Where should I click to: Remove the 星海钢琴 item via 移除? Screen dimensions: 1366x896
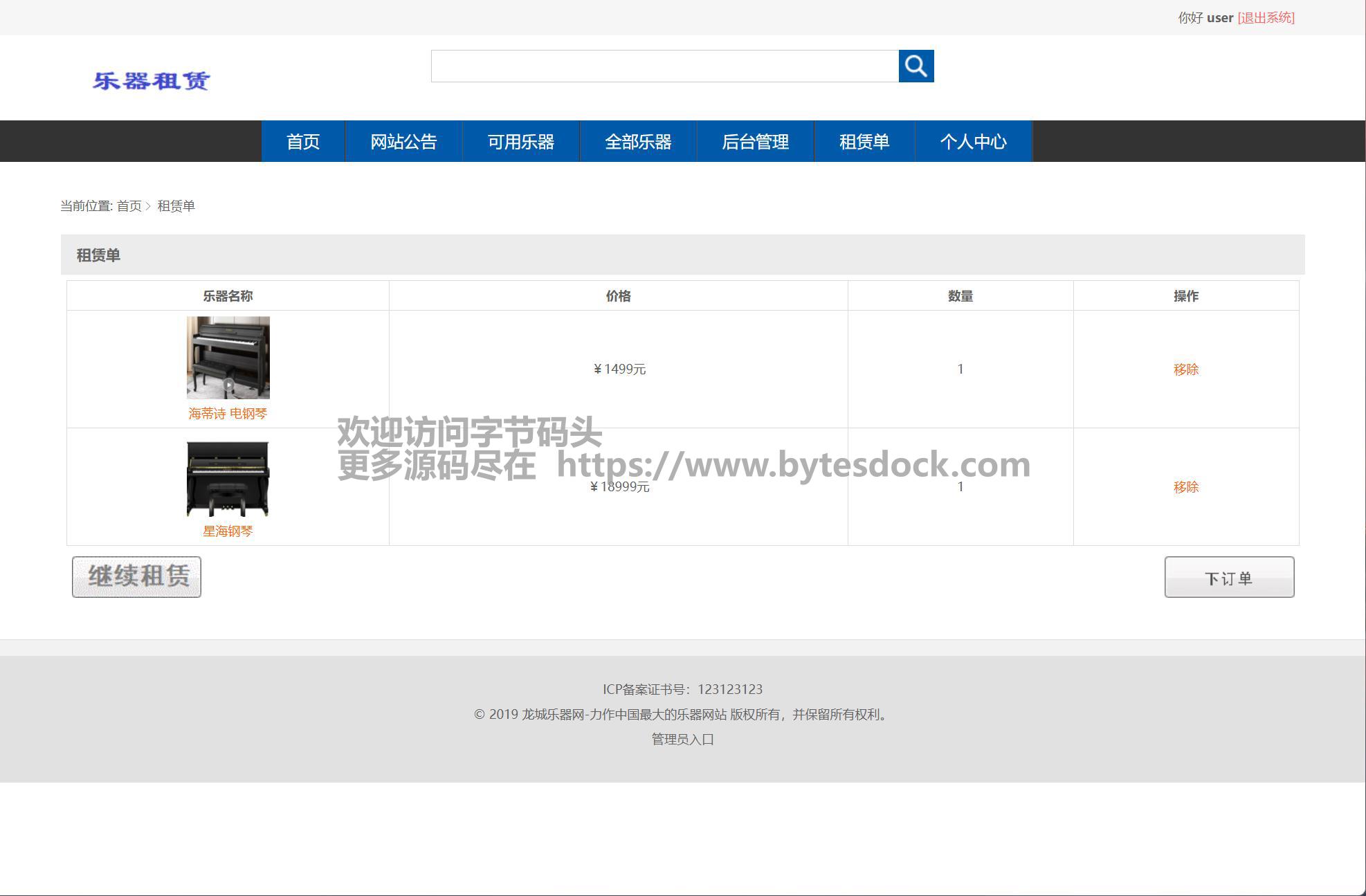click(x=1185, y=487)
